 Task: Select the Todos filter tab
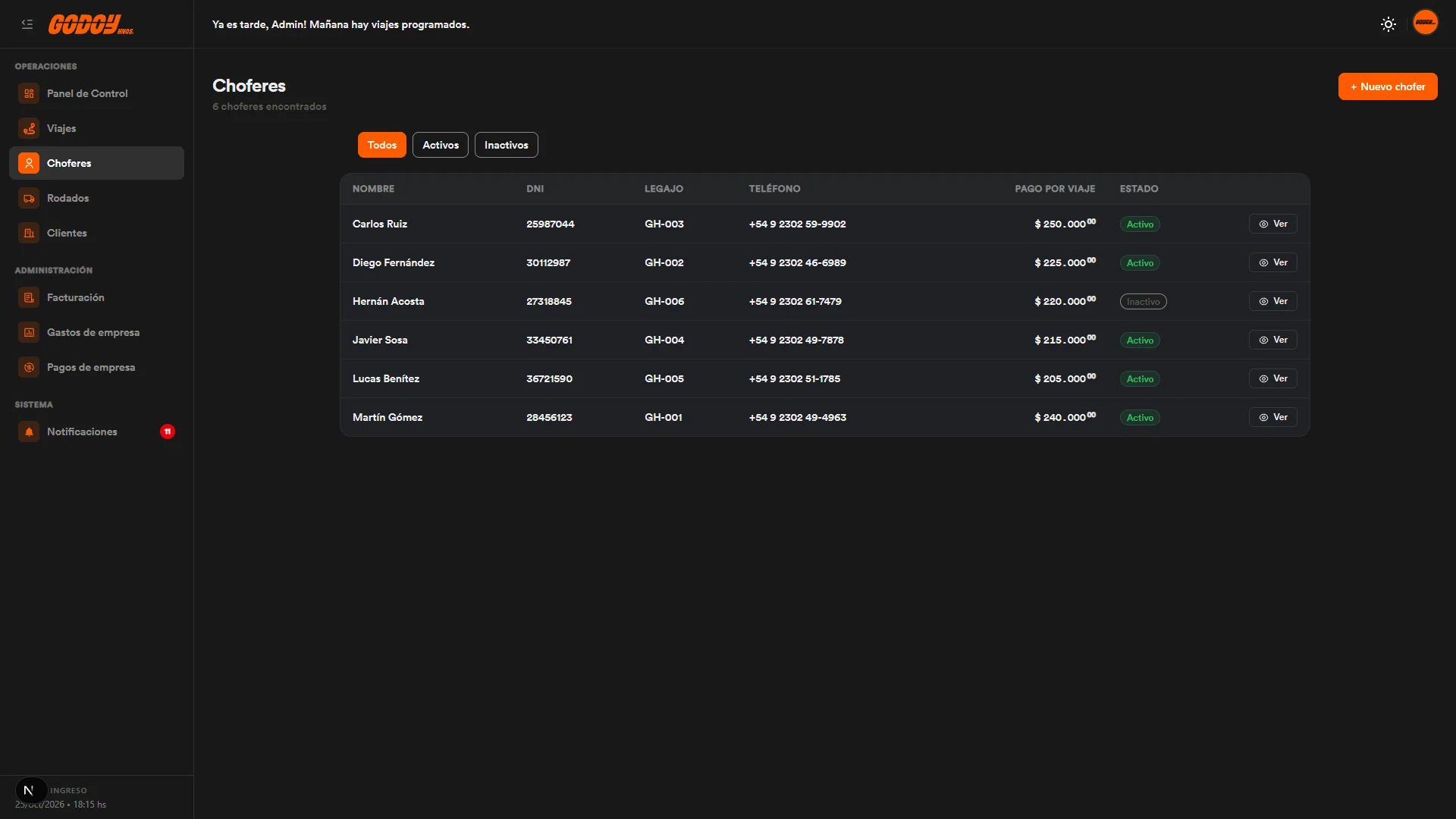[x=381, y=145]
